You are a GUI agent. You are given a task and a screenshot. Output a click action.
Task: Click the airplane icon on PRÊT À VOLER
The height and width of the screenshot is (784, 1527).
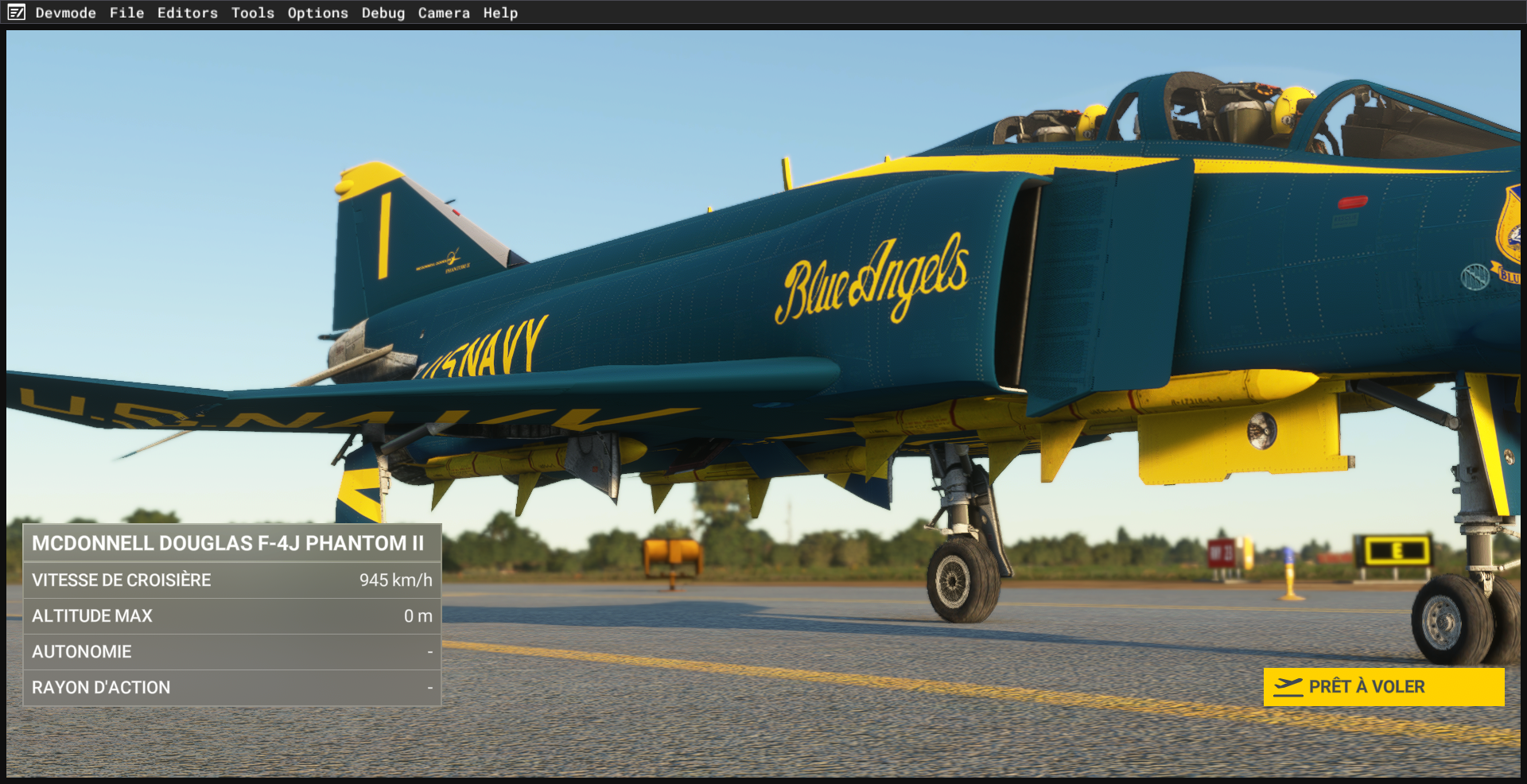pyautogui.click(x=1288, y=686)
